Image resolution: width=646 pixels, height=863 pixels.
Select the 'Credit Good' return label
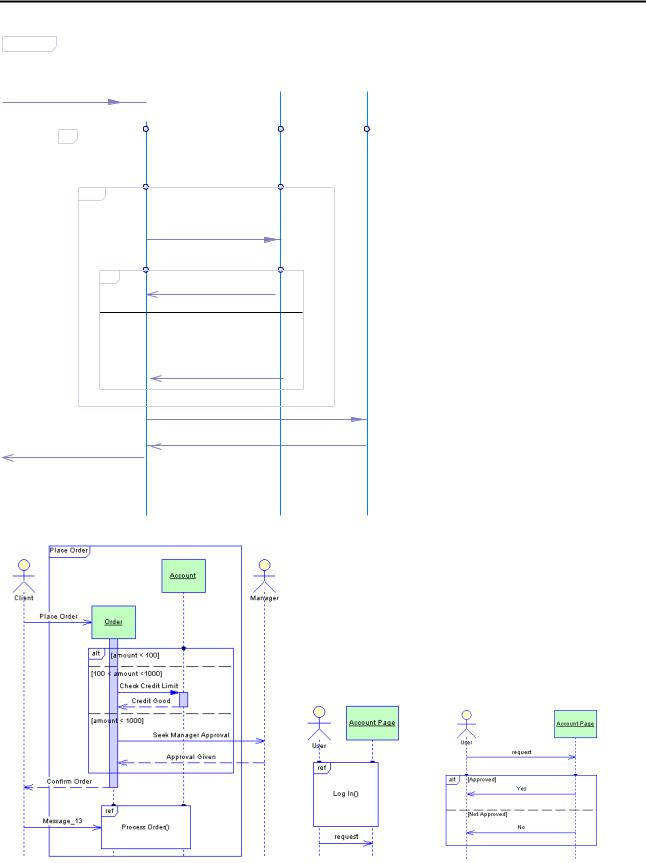[151, 701]
